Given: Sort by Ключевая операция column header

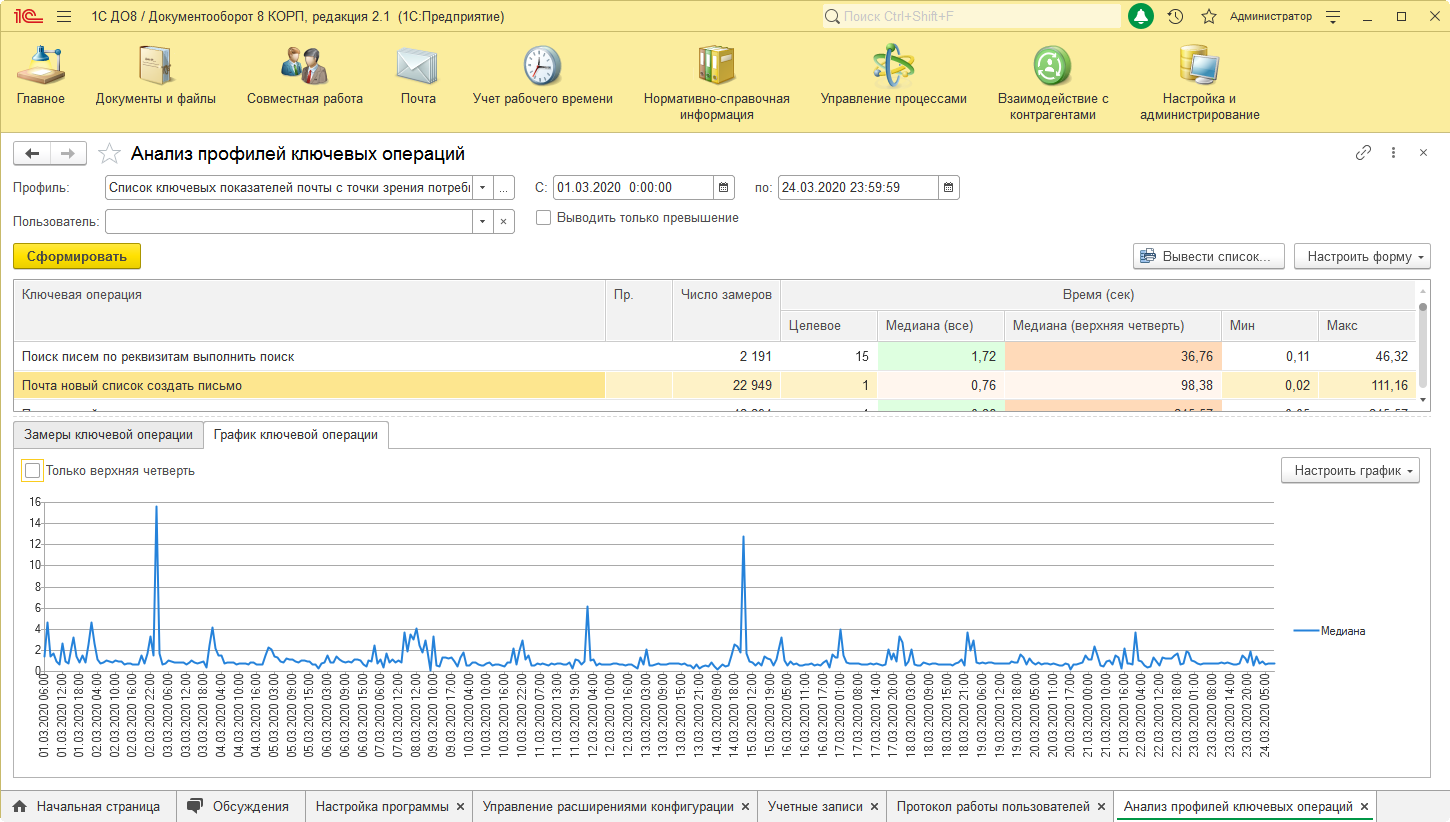Looking at the screenshot, I should pos(310,311).
